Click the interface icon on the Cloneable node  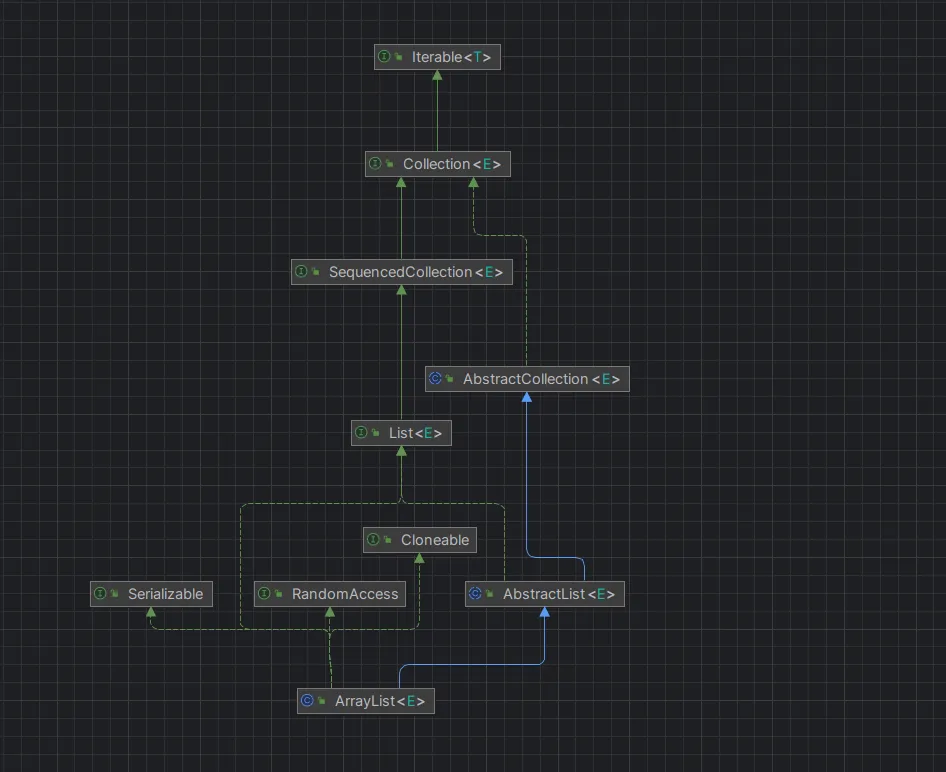[373, 540]
